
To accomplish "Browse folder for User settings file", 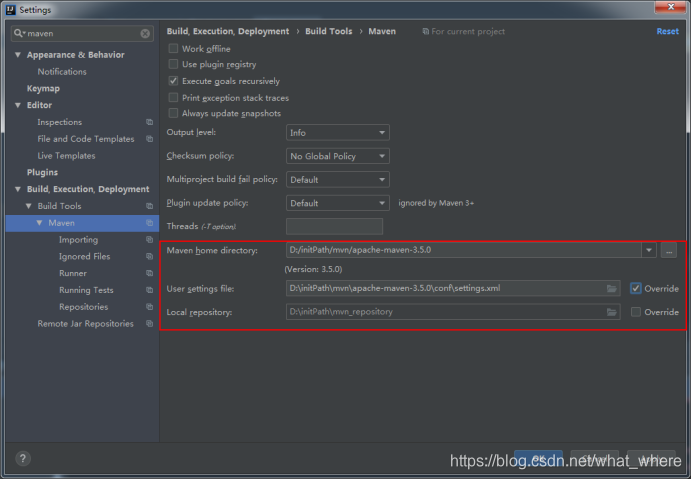I will pos(612,289).
